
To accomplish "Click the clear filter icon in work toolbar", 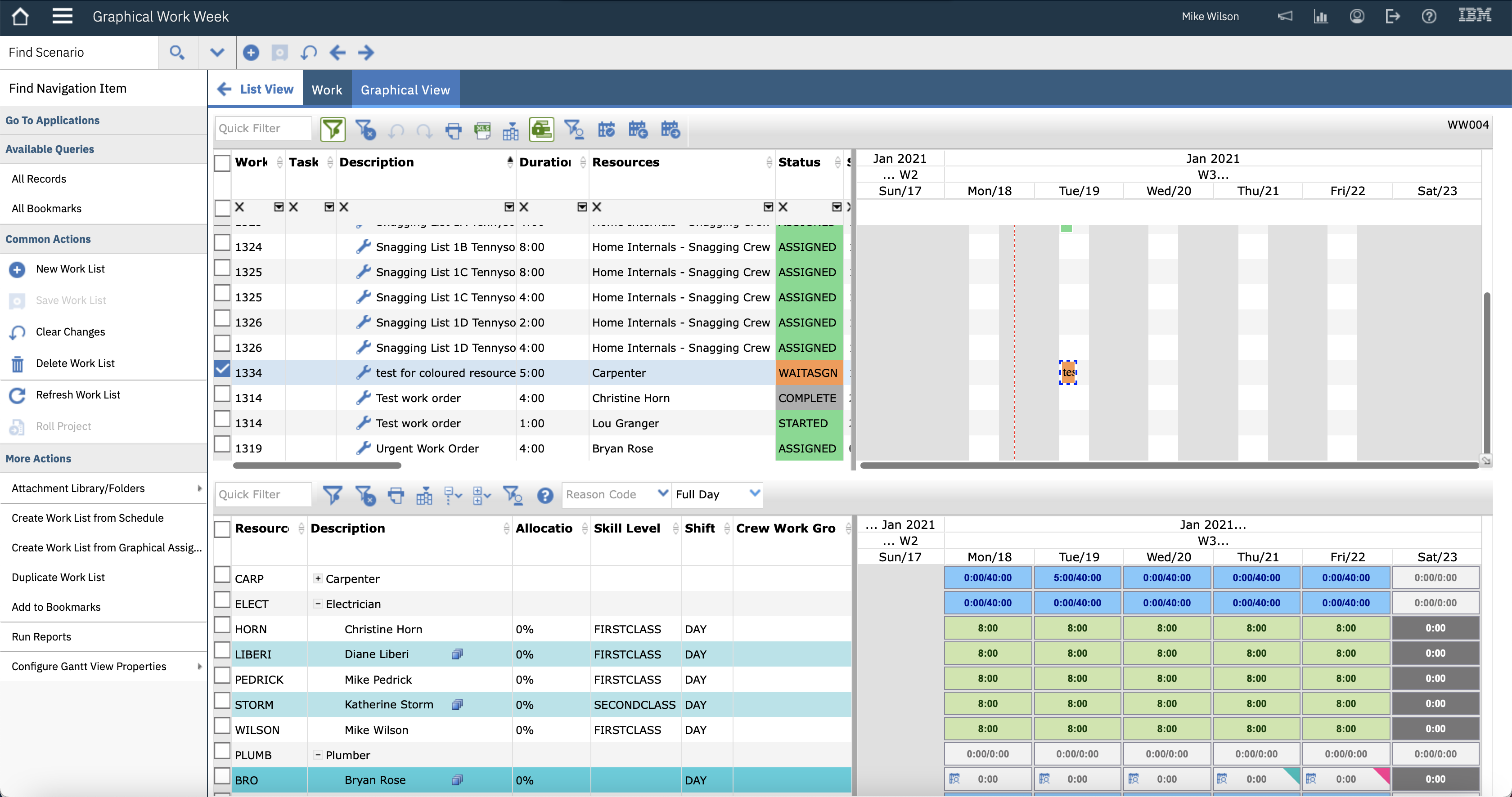I will pyautogui.click(x=365, y=130).
